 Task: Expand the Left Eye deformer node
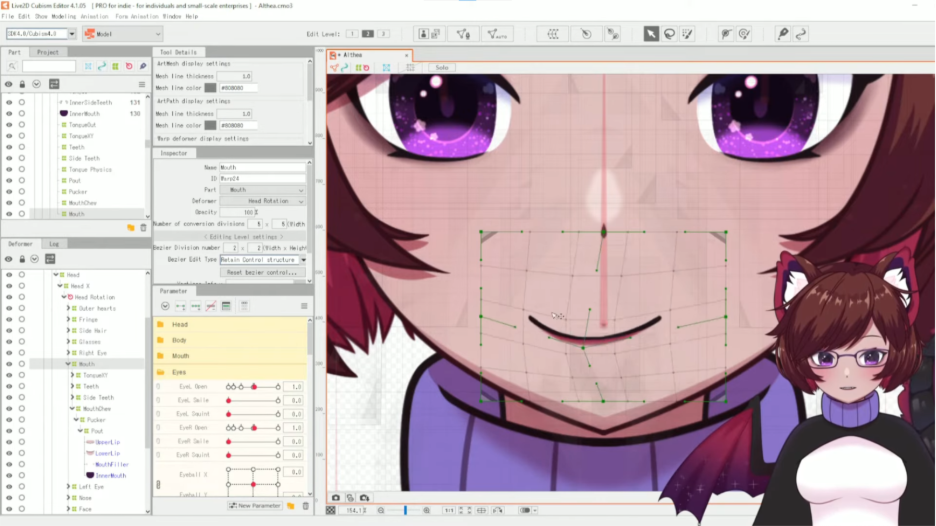68,487
